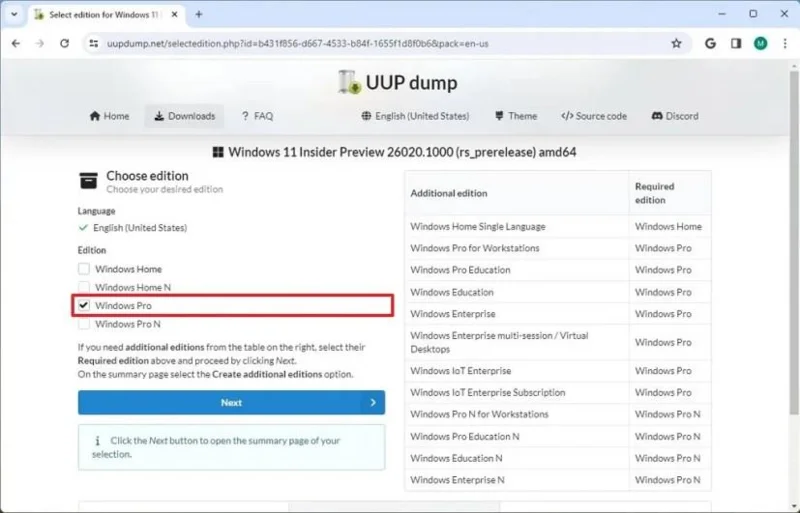The width and height of the screenshot is (800, 513).
Task: Open the browser side panel
Action: click(x=736, y=43)
